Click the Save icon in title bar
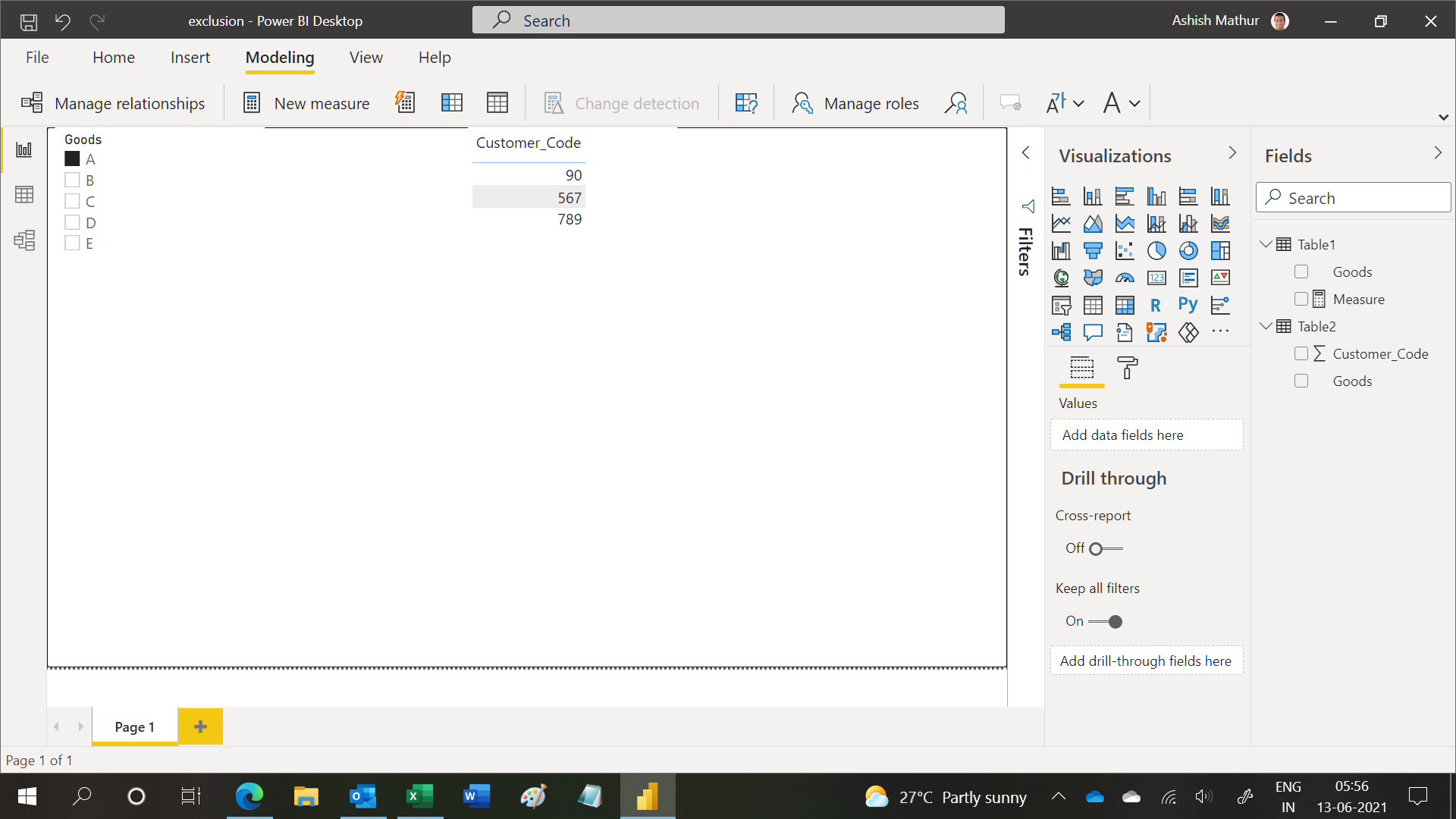 pyautogui.click(x=29, y=21)
